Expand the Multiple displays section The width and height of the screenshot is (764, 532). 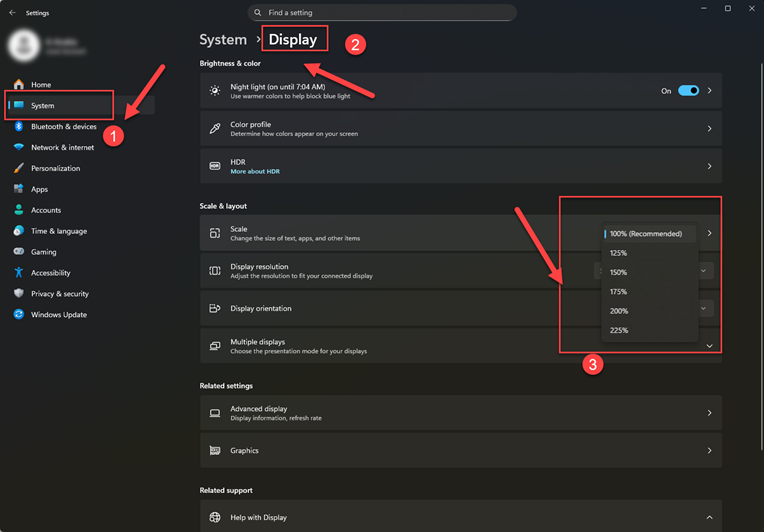point(709,346)
